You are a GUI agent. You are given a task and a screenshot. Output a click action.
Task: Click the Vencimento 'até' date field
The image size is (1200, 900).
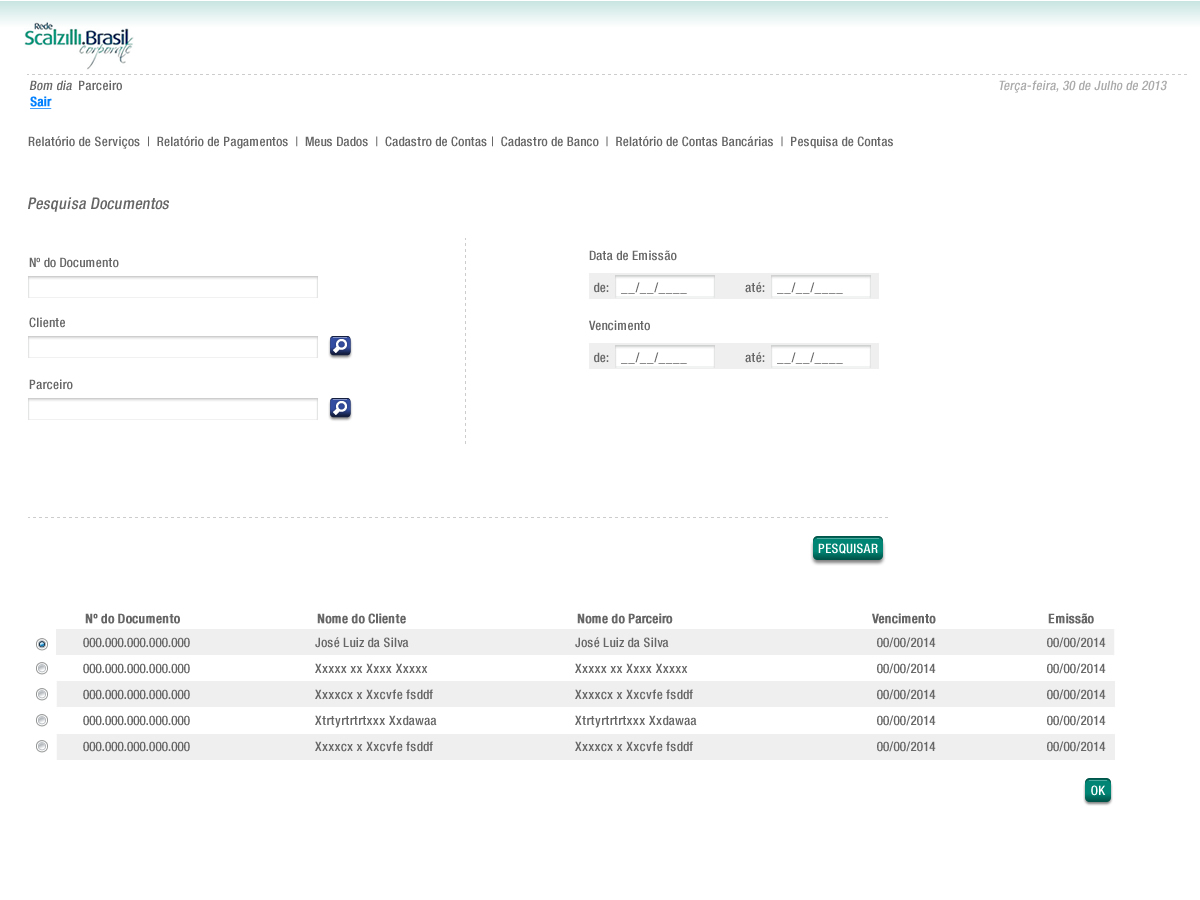pyautogui.click(x=820, y=357)
